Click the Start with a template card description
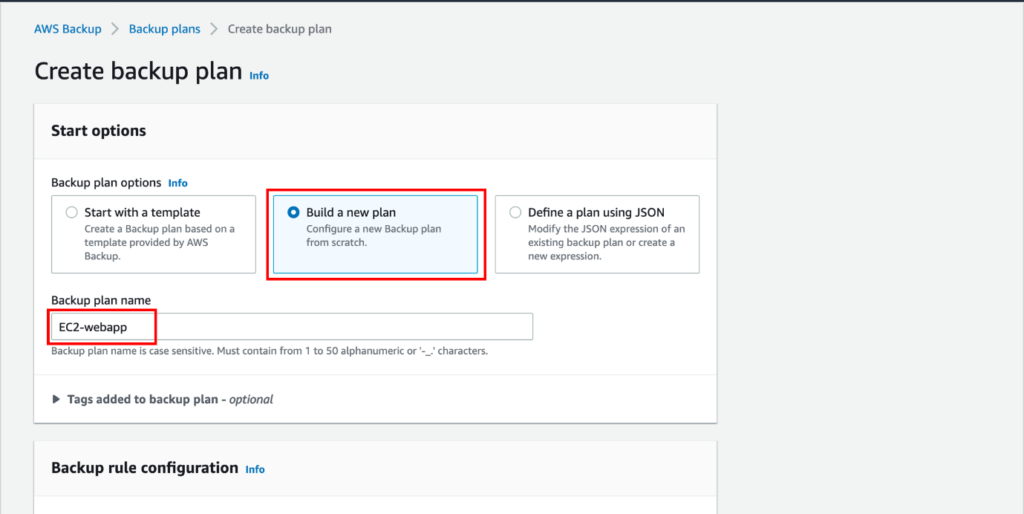 [159, 243]
